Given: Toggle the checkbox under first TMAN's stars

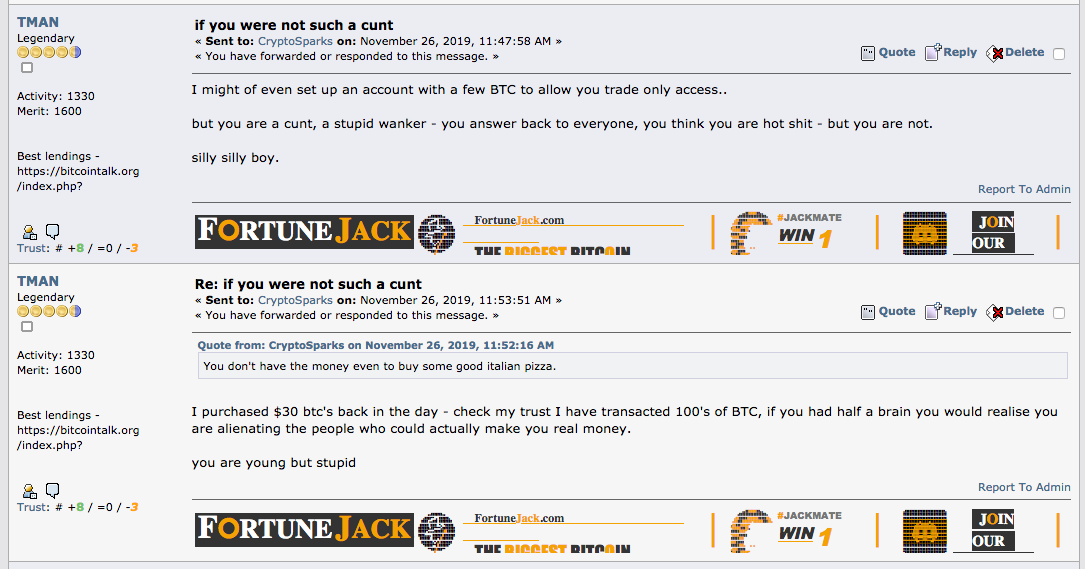Looking at the screenshot, I should tap(27, 68).
